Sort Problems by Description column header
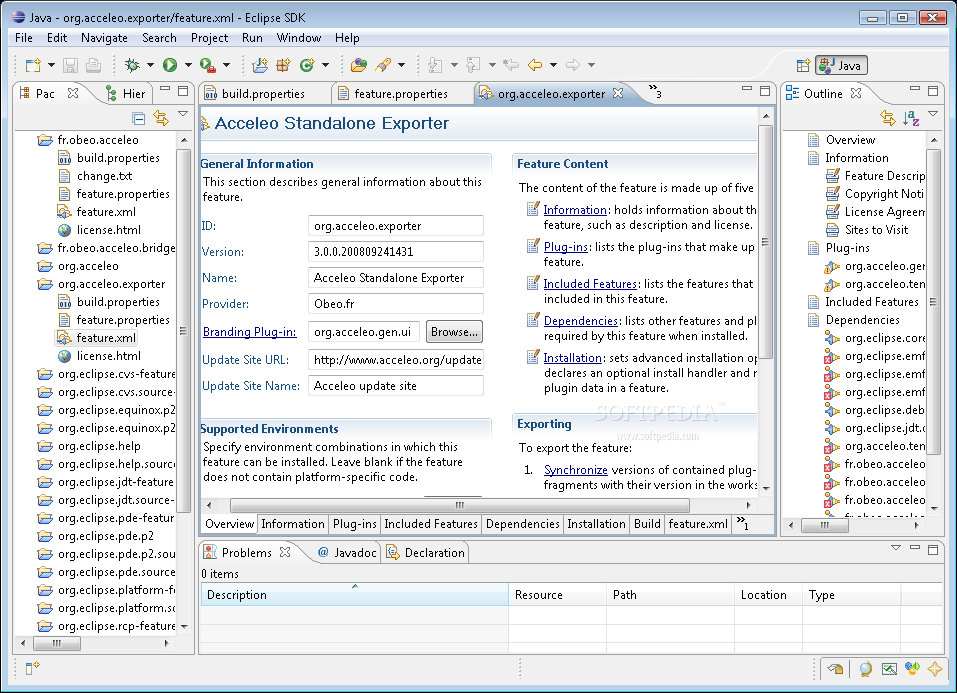The width and height of the screenshot is (957, 693). [x=355, y=595]
